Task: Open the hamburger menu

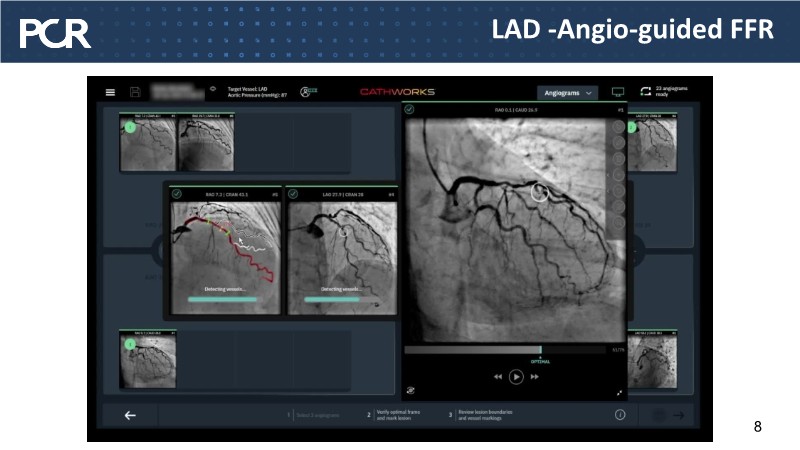Action: pos(110,92)
